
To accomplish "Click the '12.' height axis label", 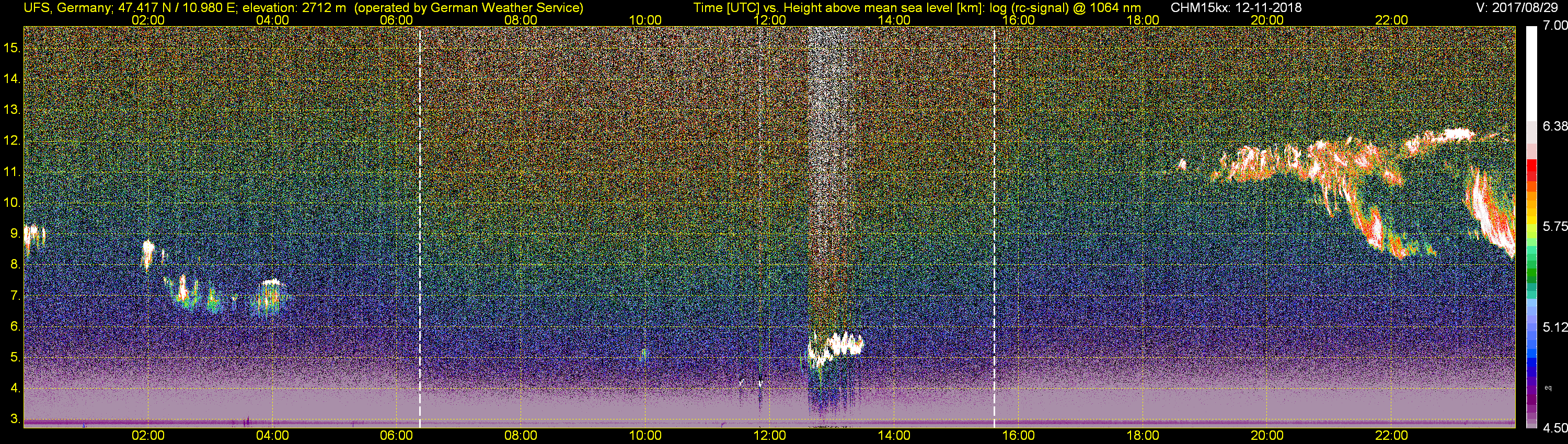I will pos(12,141).
